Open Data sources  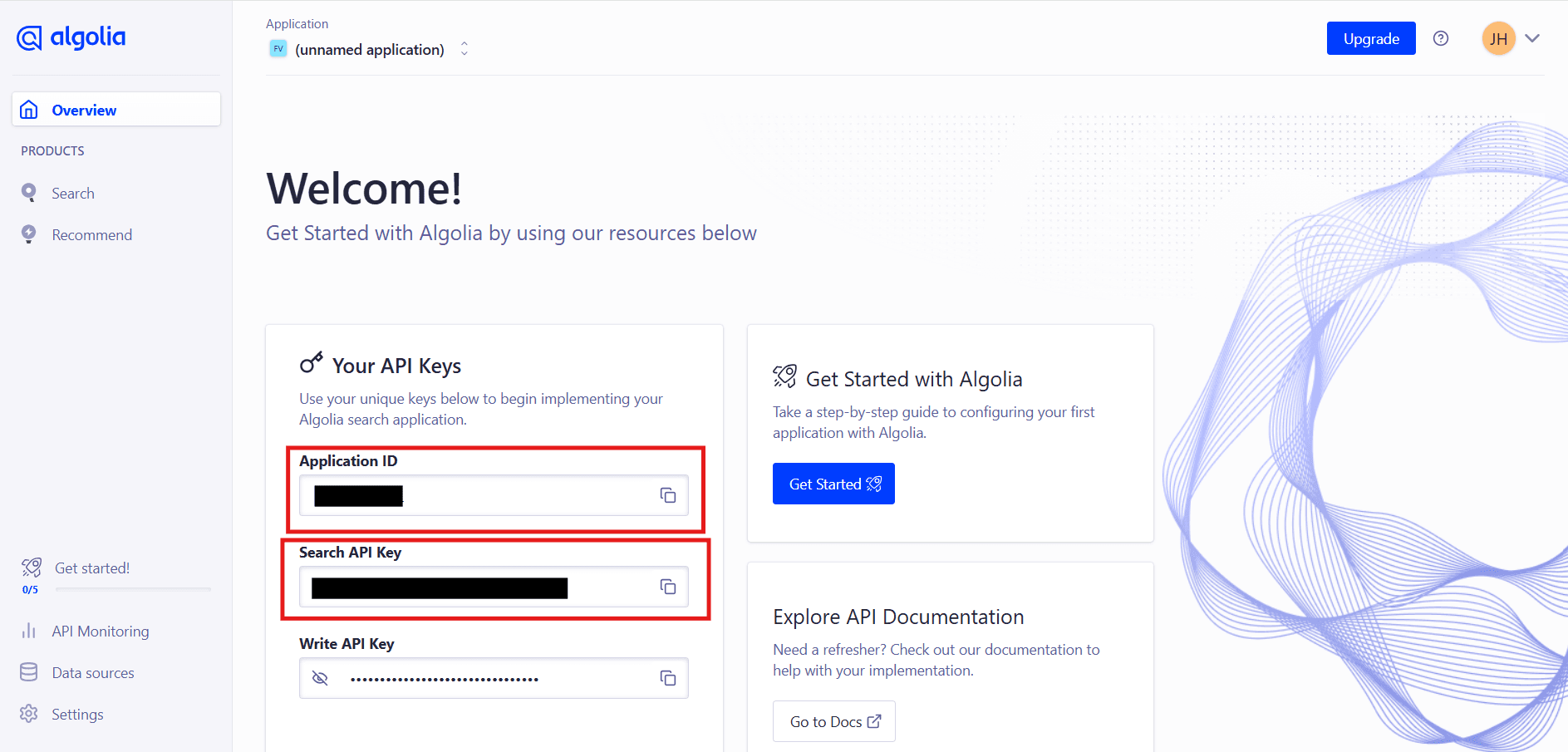(x=92, y=671)
